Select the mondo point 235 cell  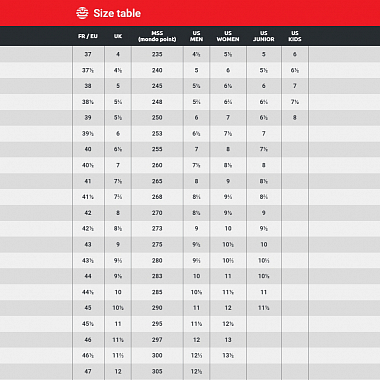point(157,54)
